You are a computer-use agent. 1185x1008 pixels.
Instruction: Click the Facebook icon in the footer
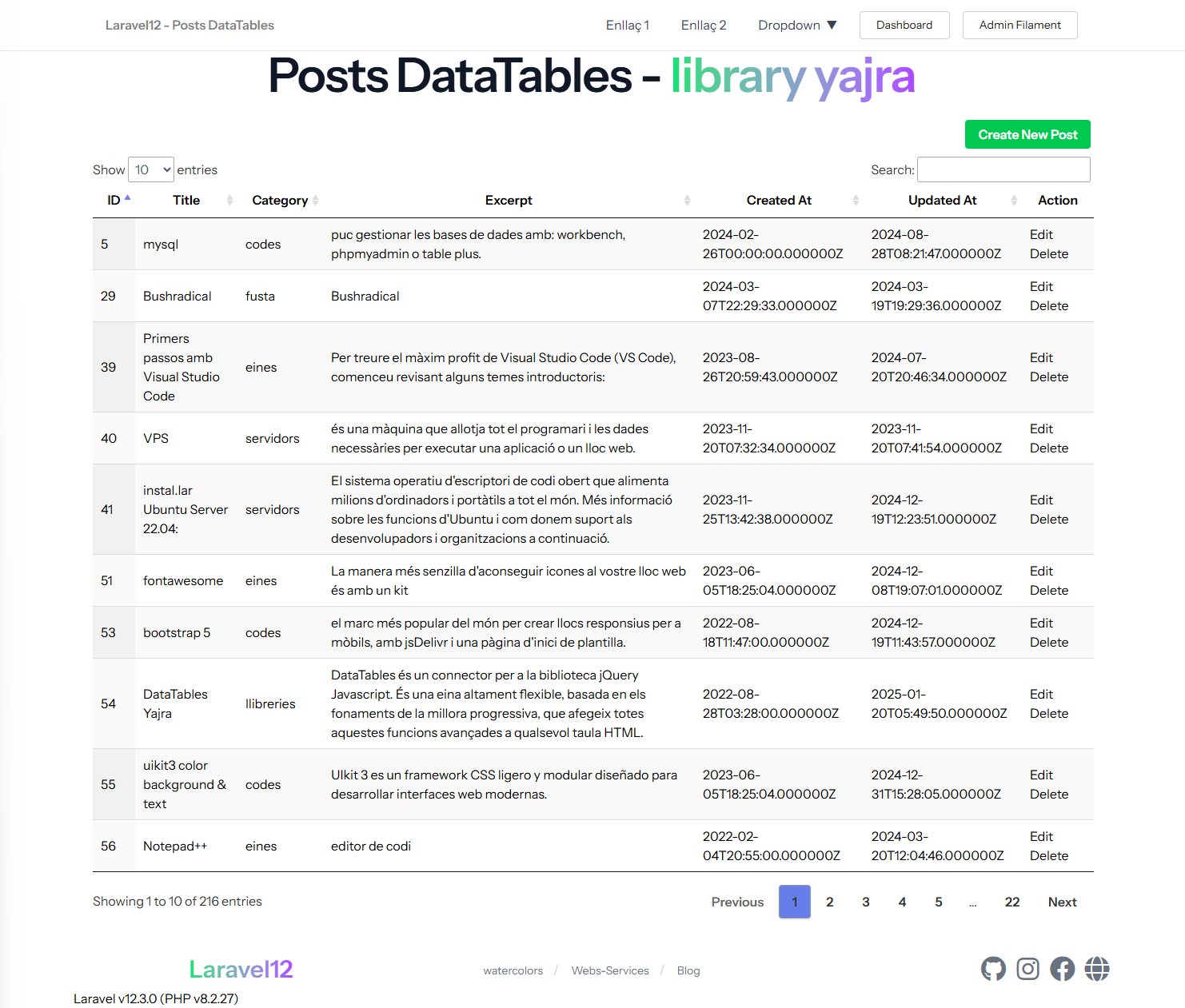coord(1062,969)
